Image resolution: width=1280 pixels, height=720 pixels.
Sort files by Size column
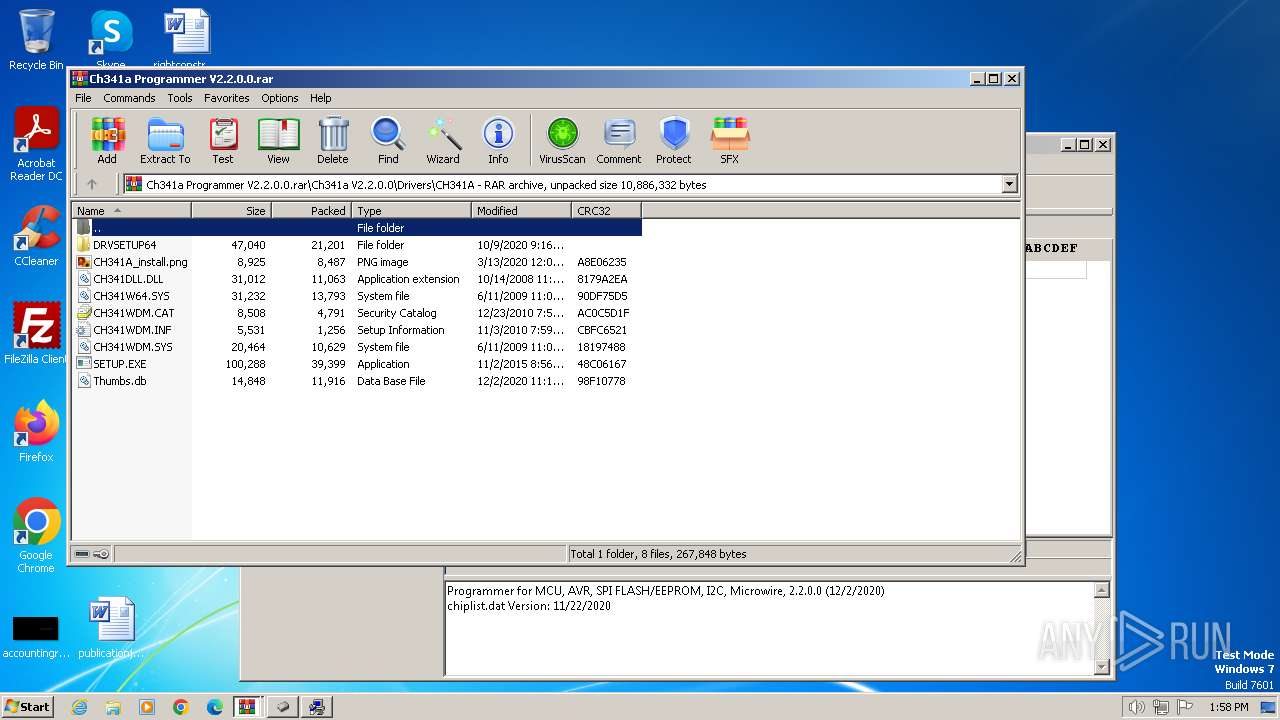231,211
